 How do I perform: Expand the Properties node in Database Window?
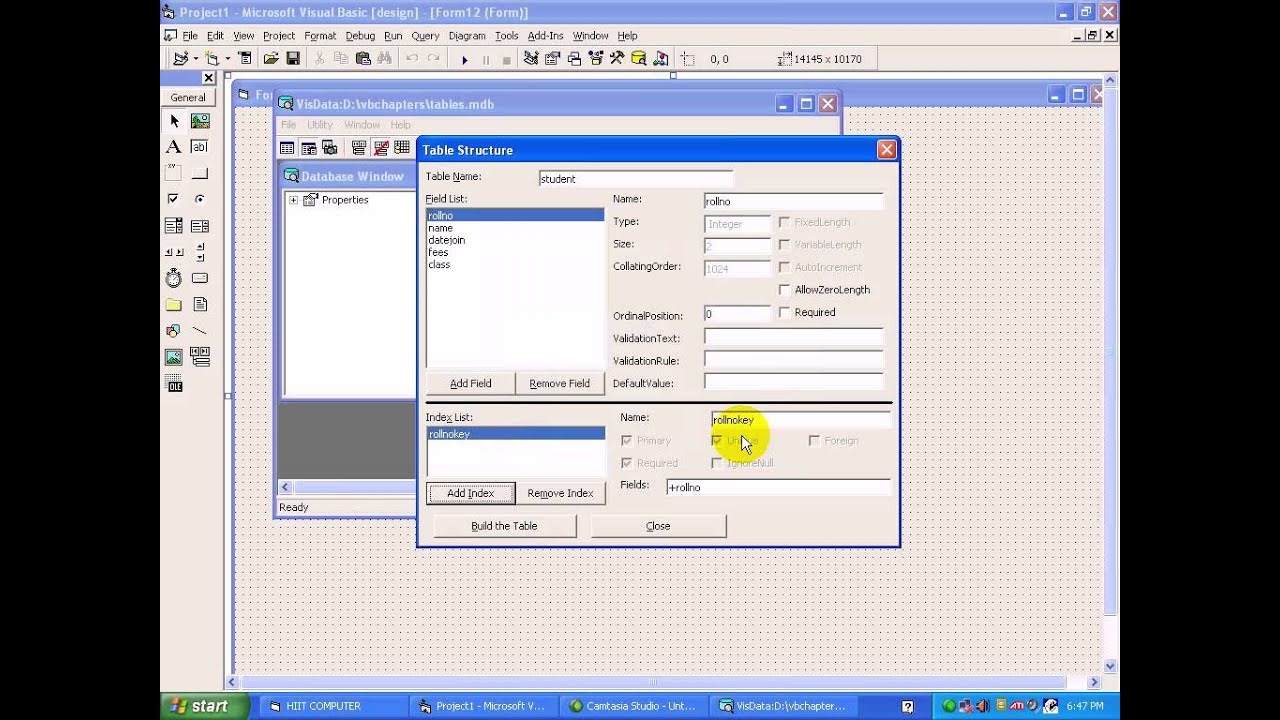pos(293,200)
